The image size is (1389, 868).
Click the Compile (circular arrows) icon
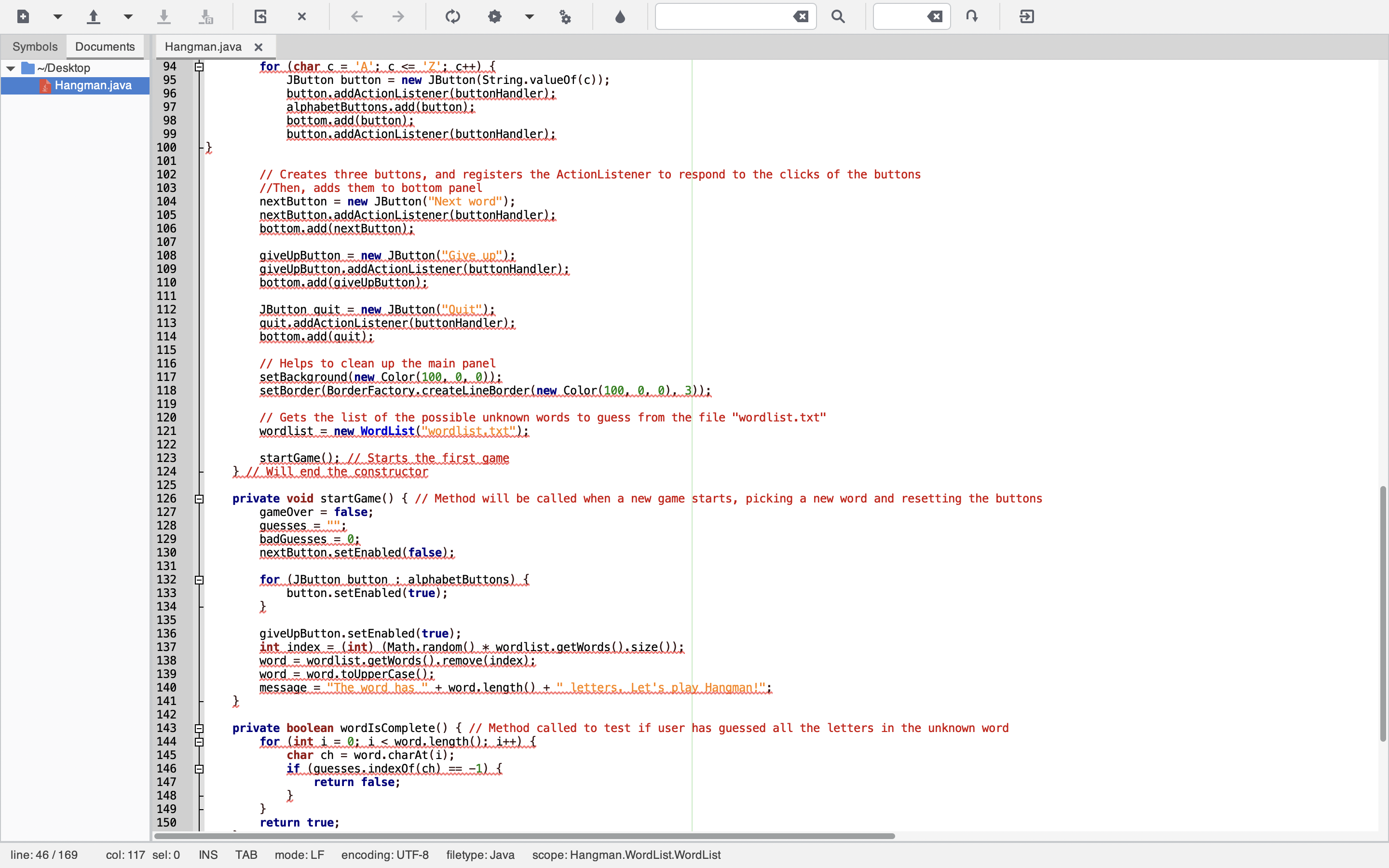click(x=453, y=17)
